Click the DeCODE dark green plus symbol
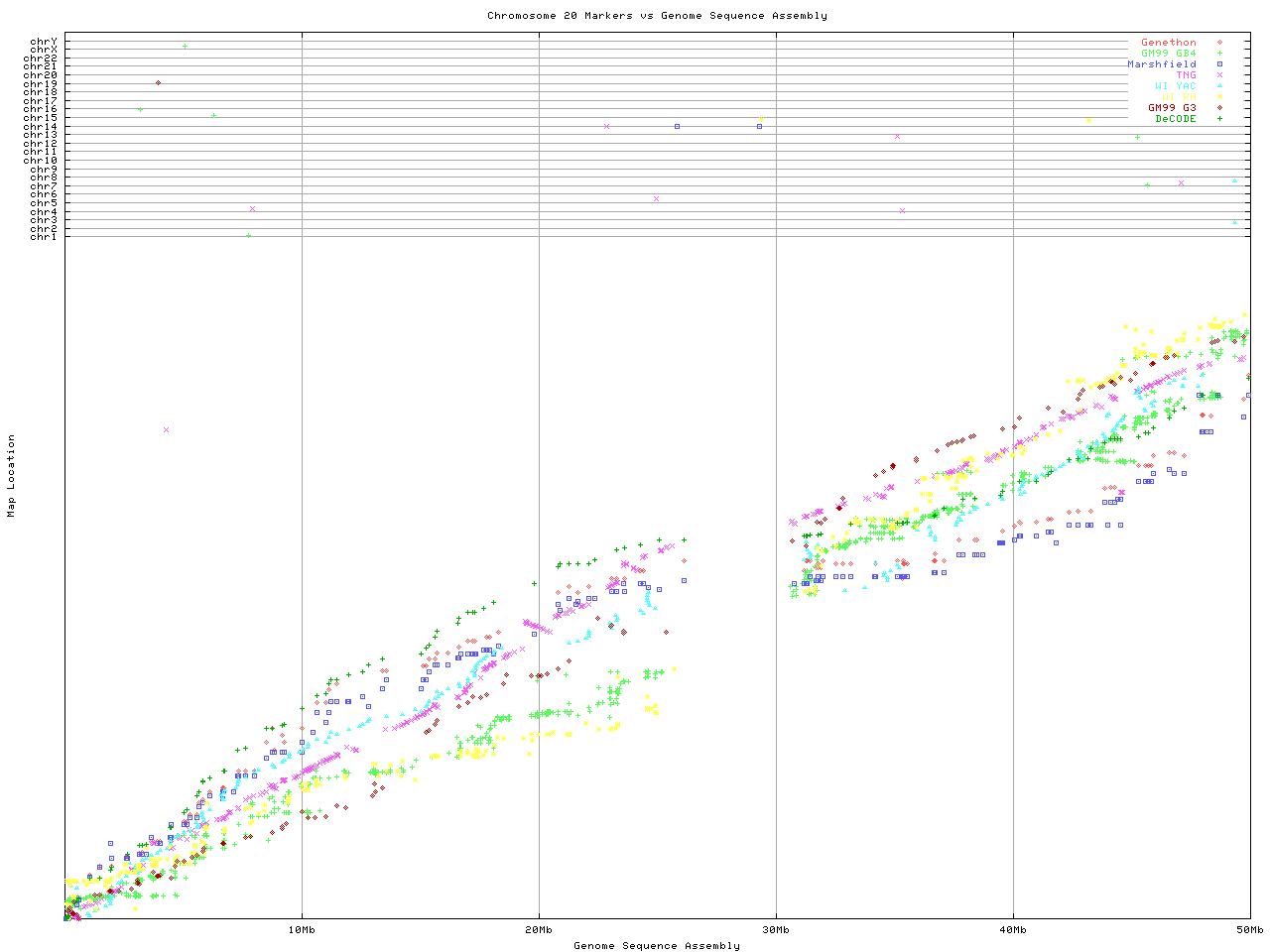1270x952 pixels. tap(1219, 119)
